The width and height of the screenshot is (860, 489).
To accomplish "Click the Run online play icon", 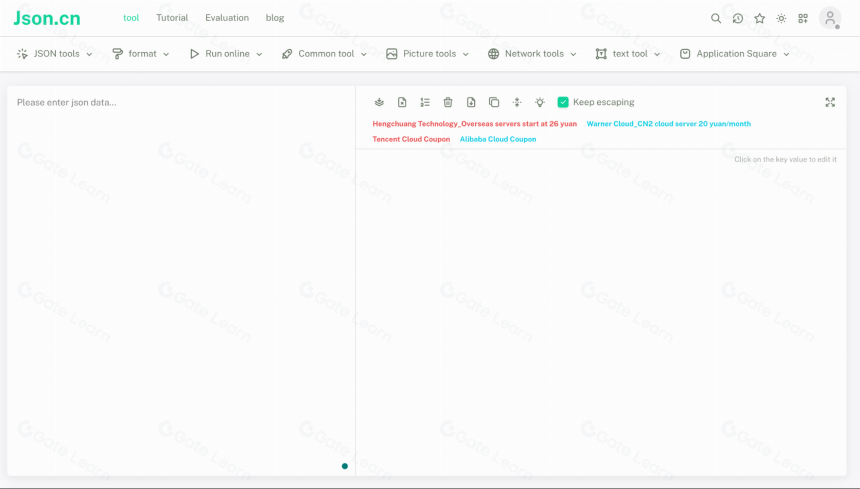I will [x=194, y=54].
